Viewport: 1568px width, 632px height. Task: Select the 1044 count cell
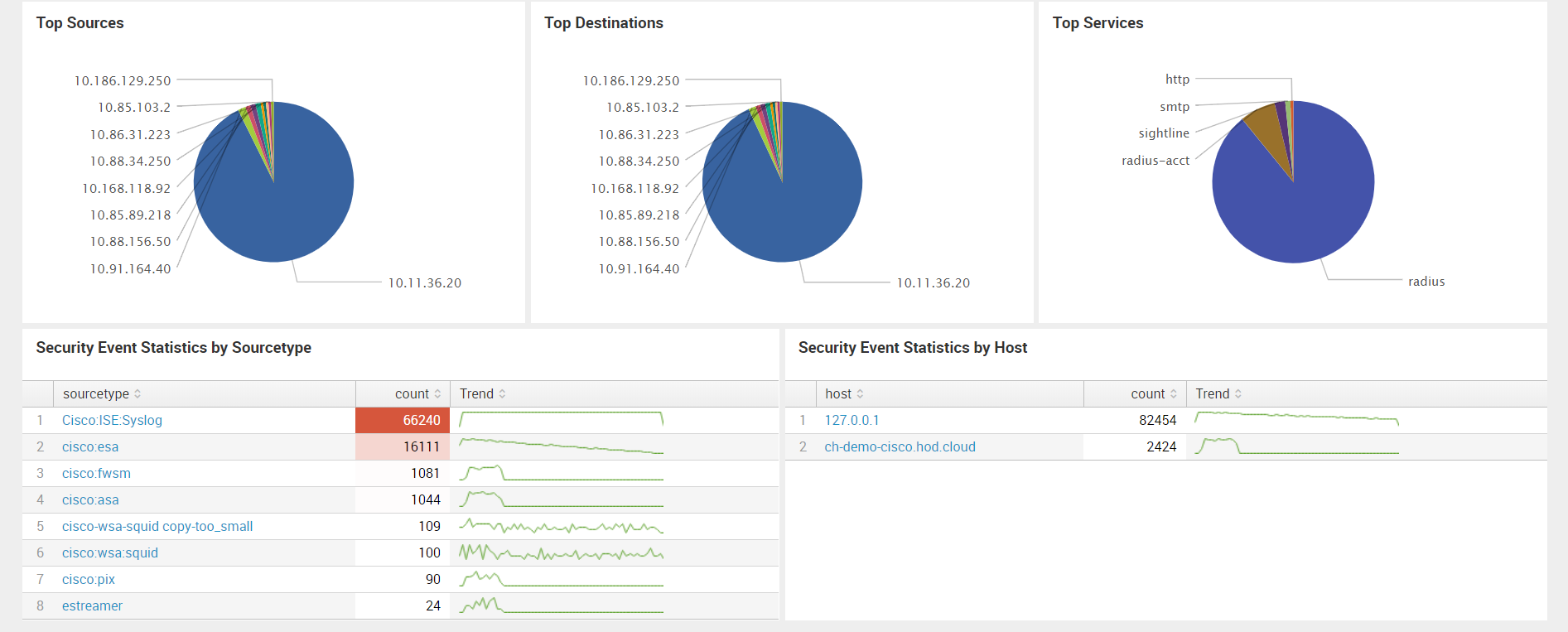click(403, 500)
